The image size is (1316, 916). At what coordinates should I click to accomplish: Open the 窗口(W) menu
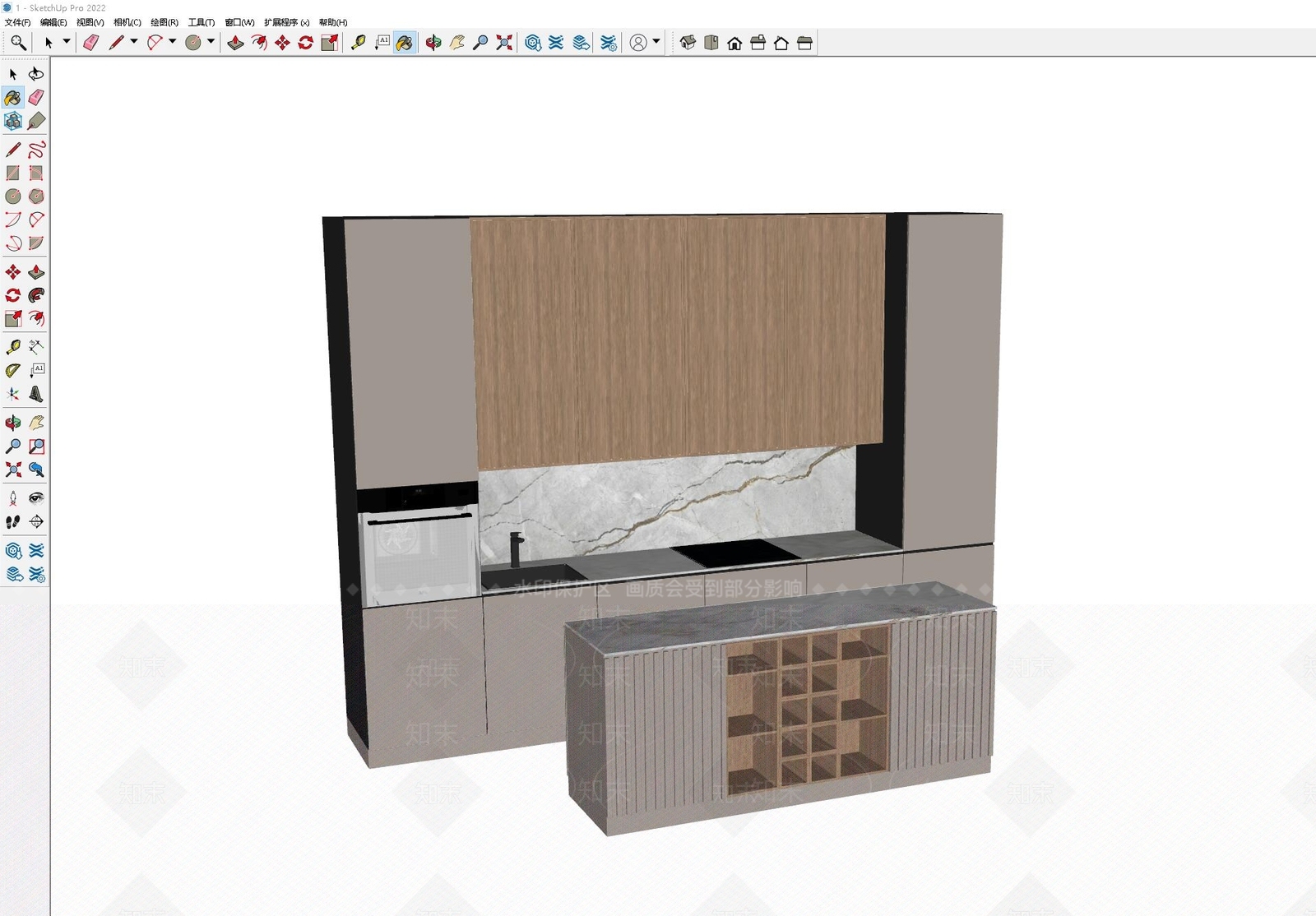pos(239,22)
